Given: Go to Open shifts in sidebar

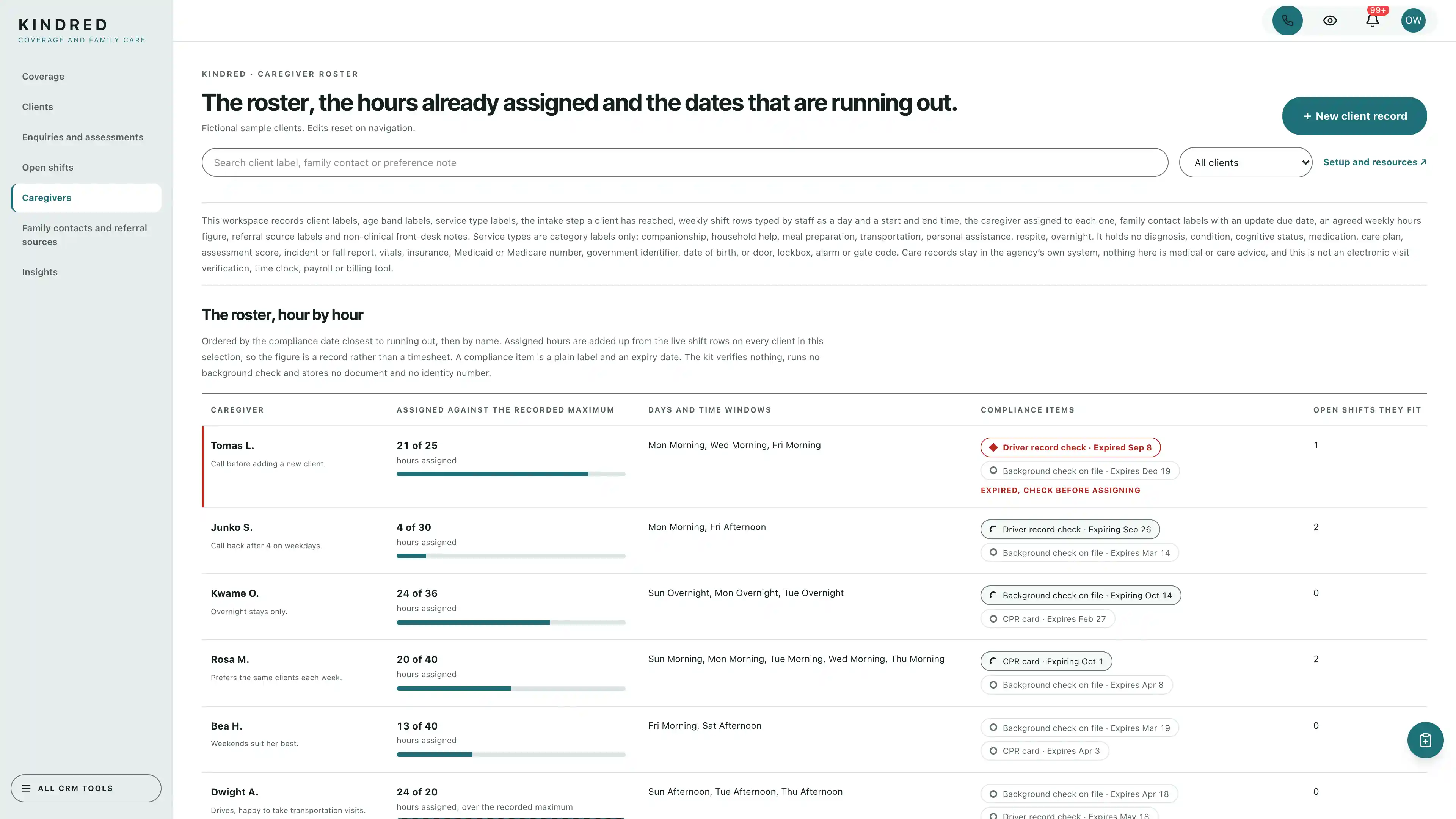Looking at the screenshot, I should tap(47, 167).
